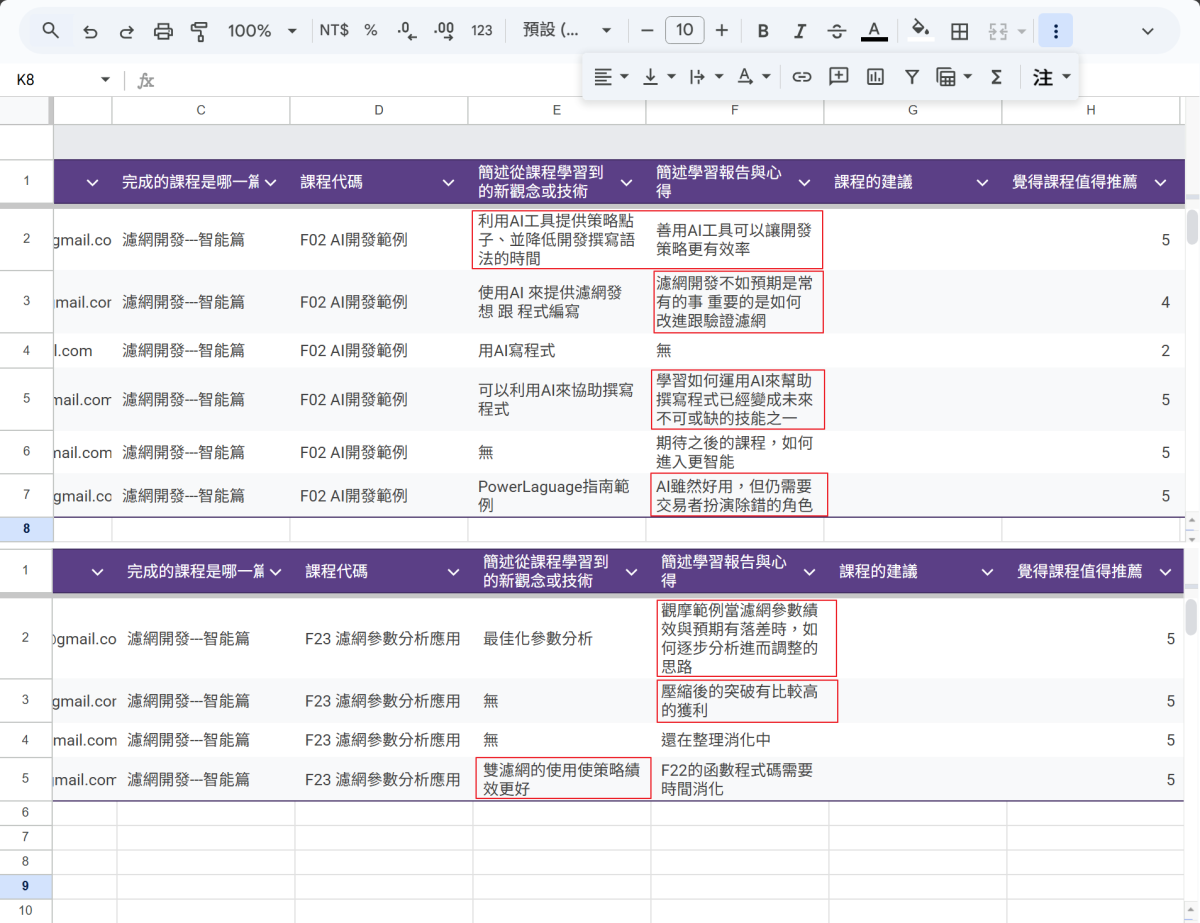Select the cell F22的函數程式碼需要時間消化
The width and height of the screenshot is (1200, 923).
coord(740,779)
